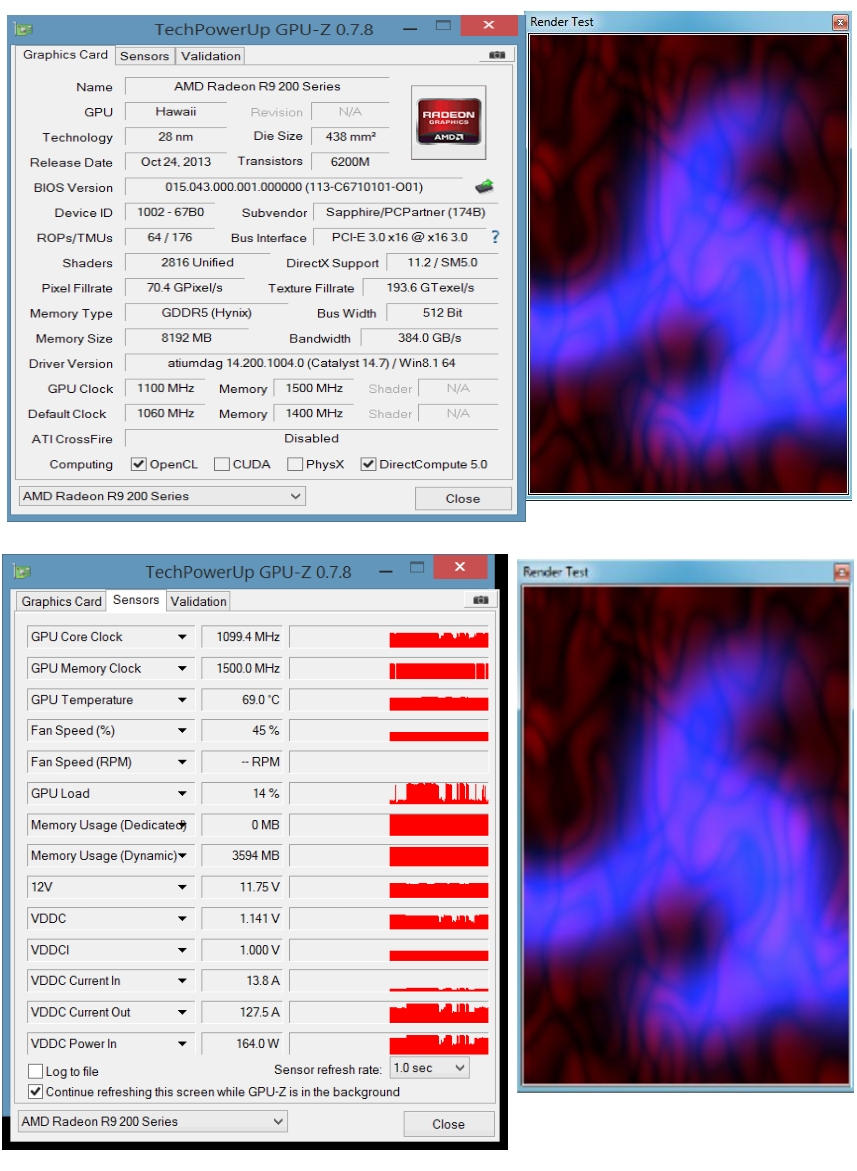Click the GPU Clock value 1100 MHz
857x1171 pixels.
[x=166, y=388]
